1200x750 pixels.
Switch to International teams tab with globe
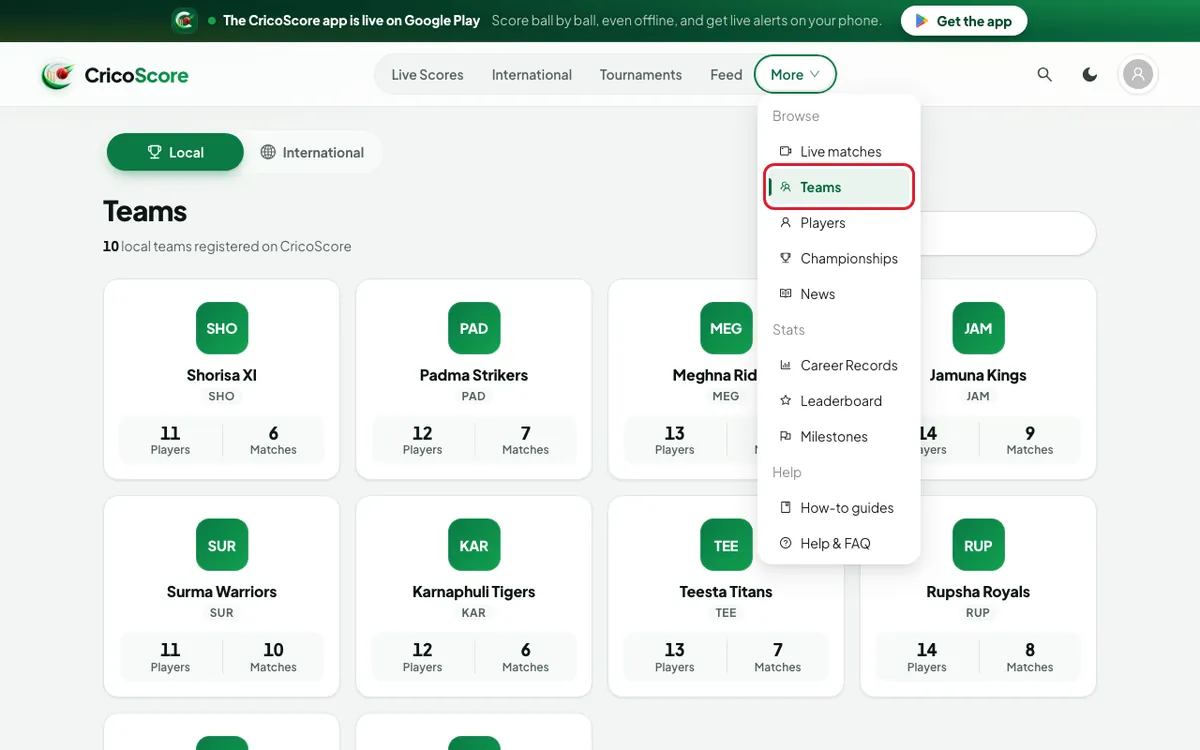point(312,152)
